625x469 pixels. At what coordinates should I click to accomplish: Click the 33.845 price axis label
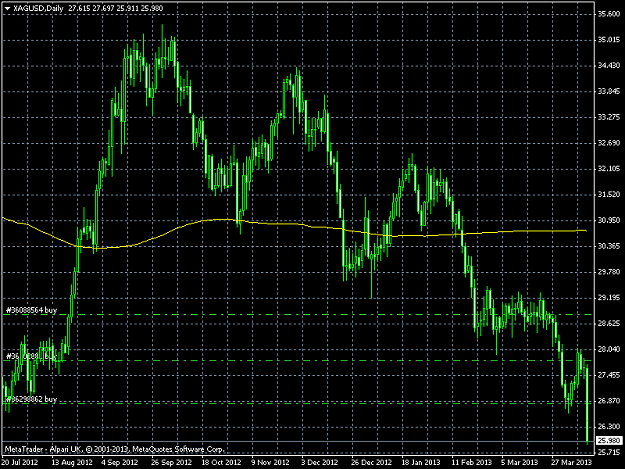[x=609, y=91]
